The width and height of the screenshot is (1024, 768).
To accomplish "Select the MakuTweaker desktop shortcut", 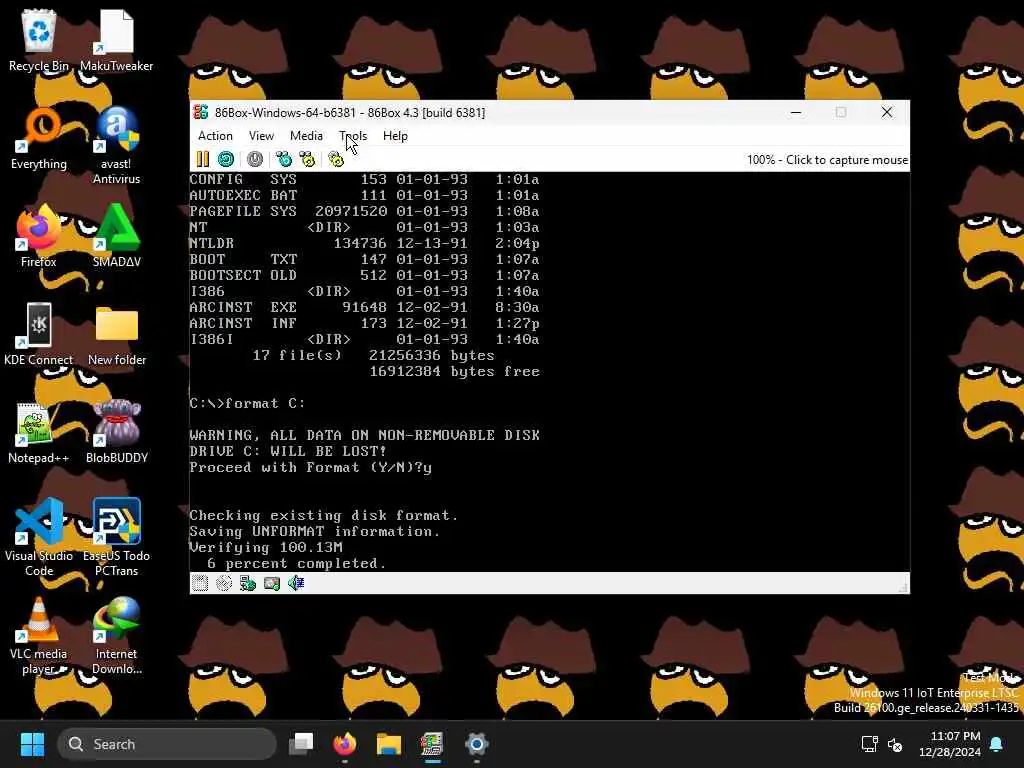I will pyautogui.click(x=116, y=40).
